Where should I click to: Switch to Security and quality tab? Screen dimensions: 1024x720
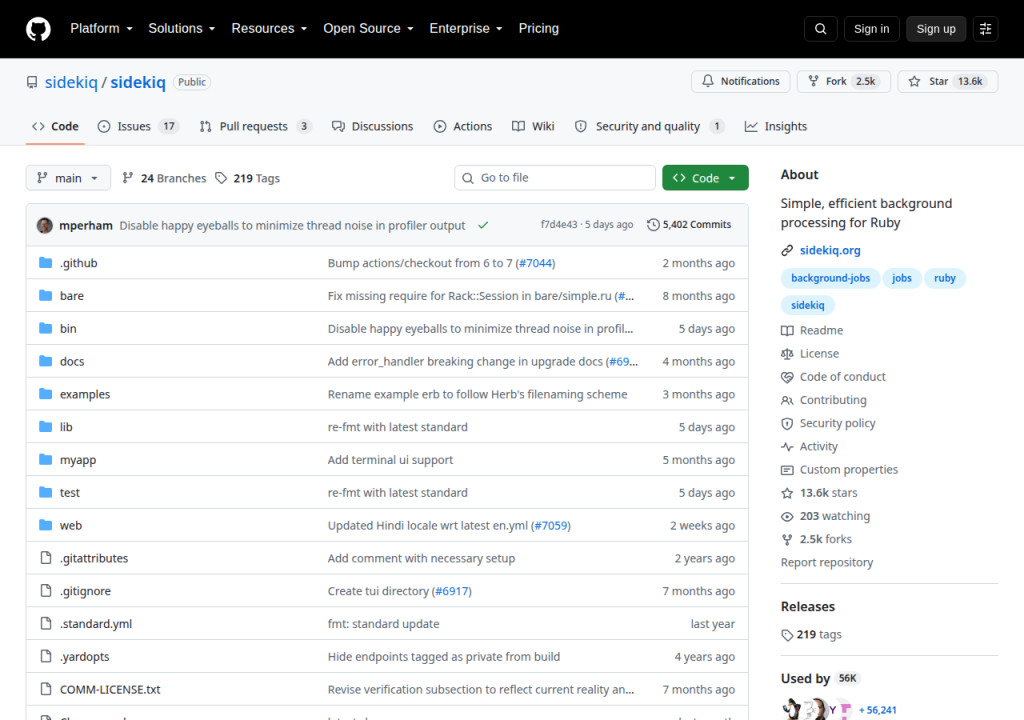[649, 126]
